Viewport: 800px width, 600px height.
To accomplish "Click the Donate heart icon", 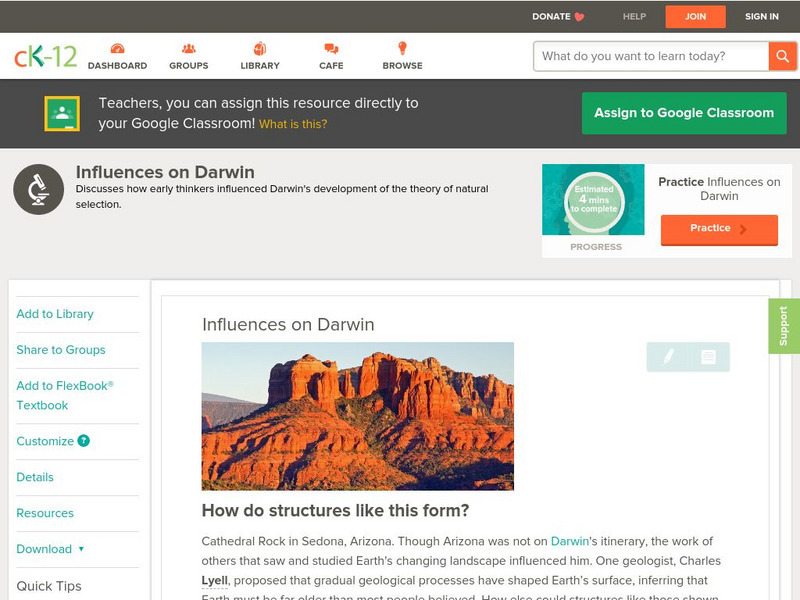I will tap(579, 17).
